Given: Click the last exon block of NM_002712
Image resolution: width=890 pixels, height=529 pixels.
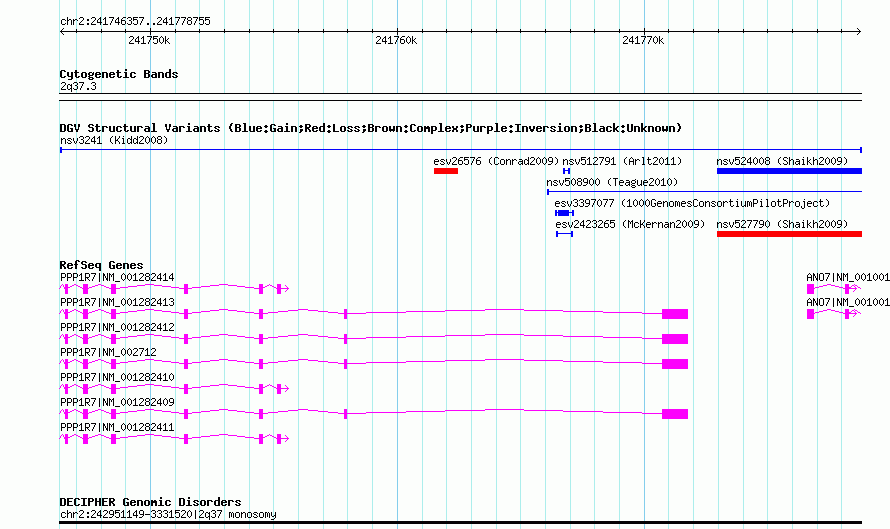Looking at the screenshot, I should click(675, 364).
